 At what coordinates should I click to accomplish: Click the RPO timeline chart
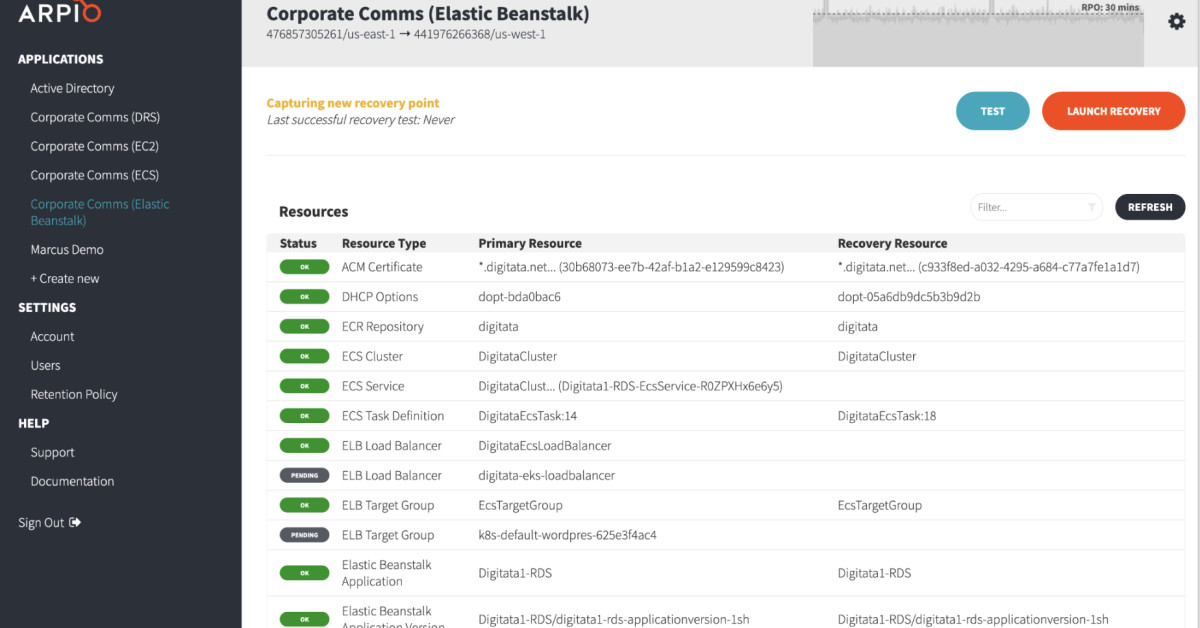coord(978,33)
